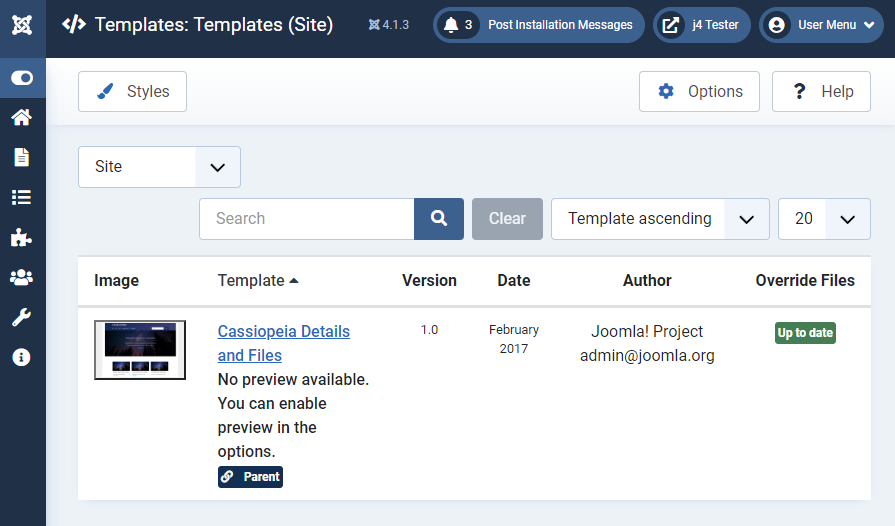
Task: Click the Author column header
Action: (647, 281)
